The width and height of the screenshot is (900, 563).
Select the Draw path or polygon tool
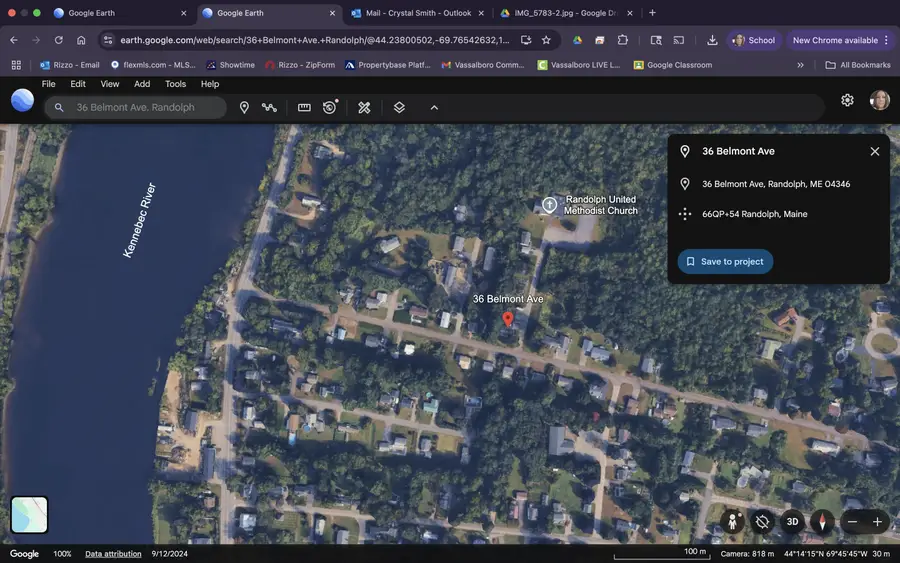point(269,107)
